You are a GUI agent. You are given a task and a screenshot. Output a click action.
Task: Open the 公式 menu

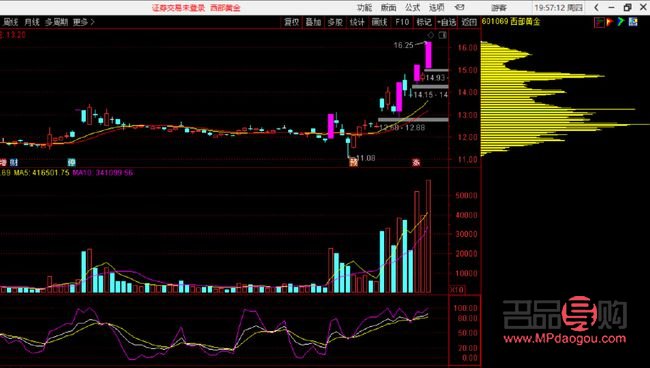coord(412,7)
